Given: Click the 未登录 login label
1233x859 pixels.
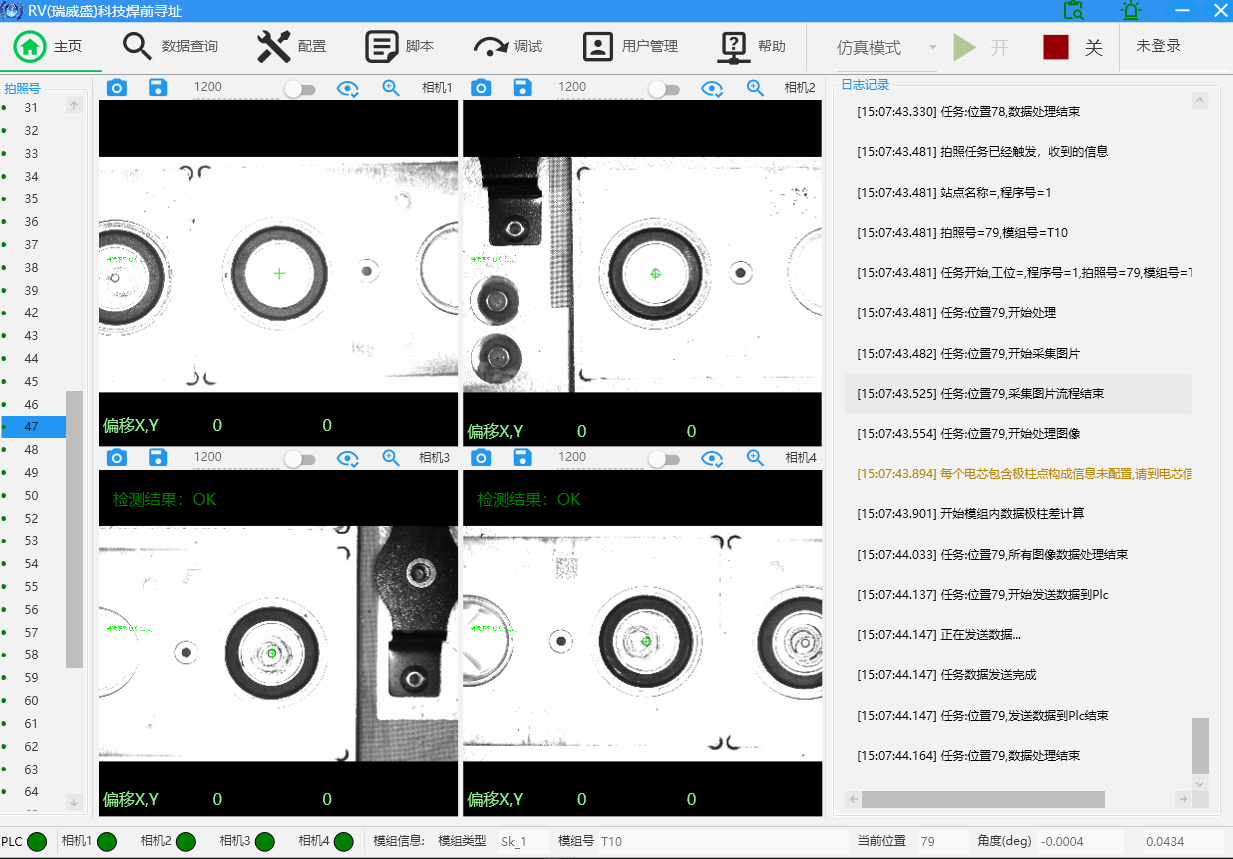Looking at the screenshot, I should (x=1158, y=46).
